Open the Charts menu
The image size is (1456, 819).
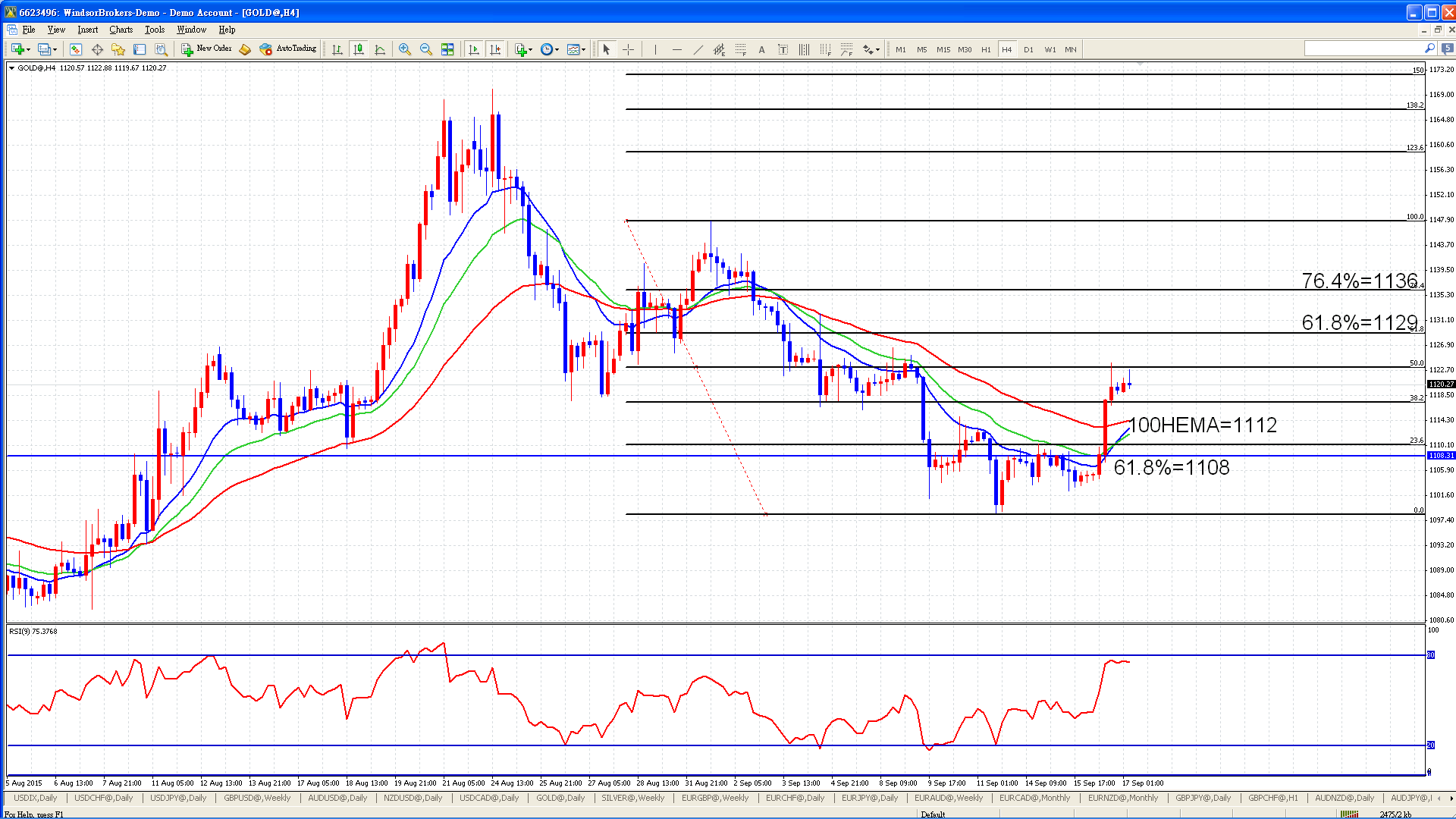[x=121, y=30]
